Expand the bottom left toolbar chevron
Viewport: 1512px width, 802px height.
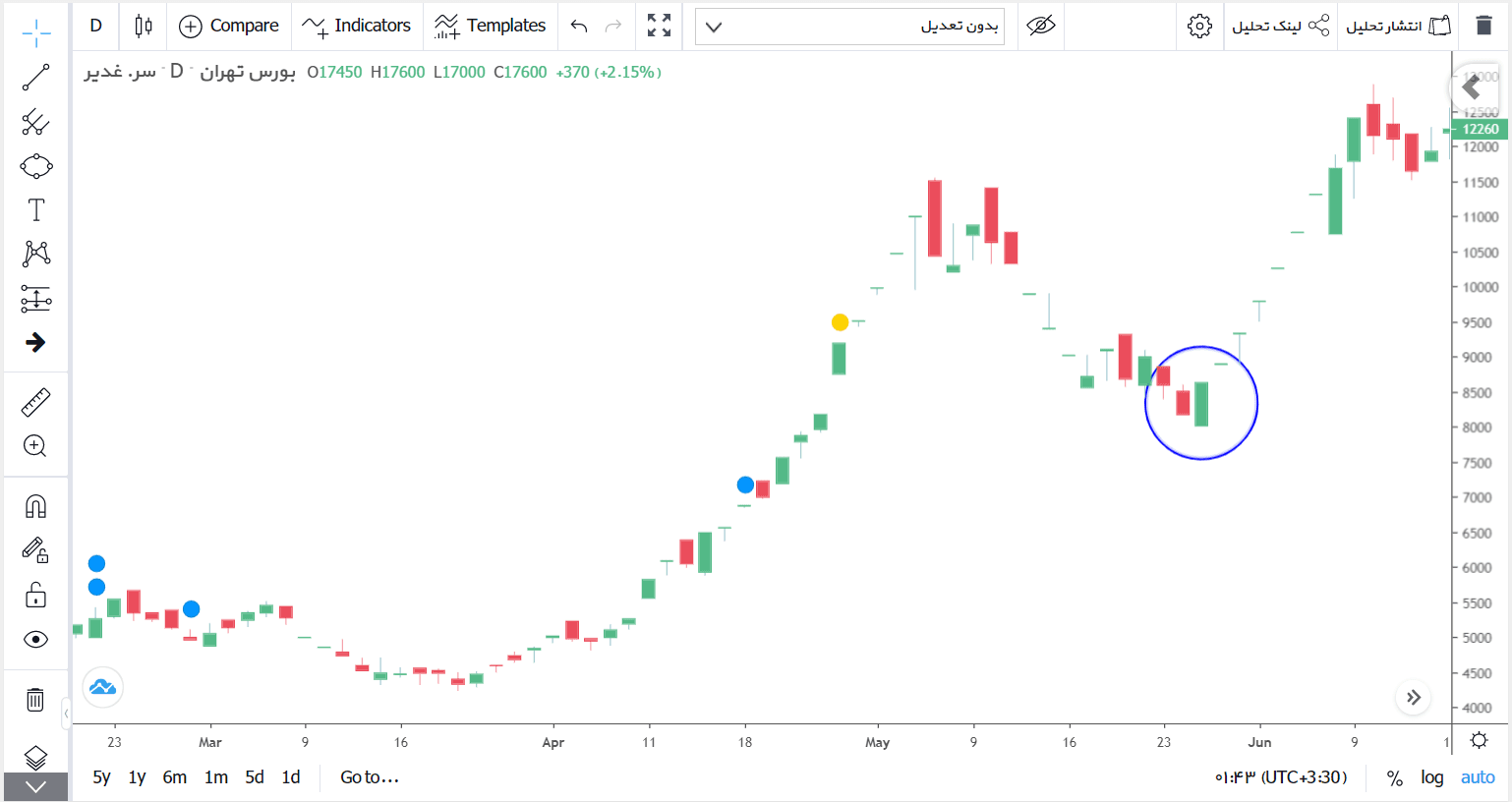35,787
